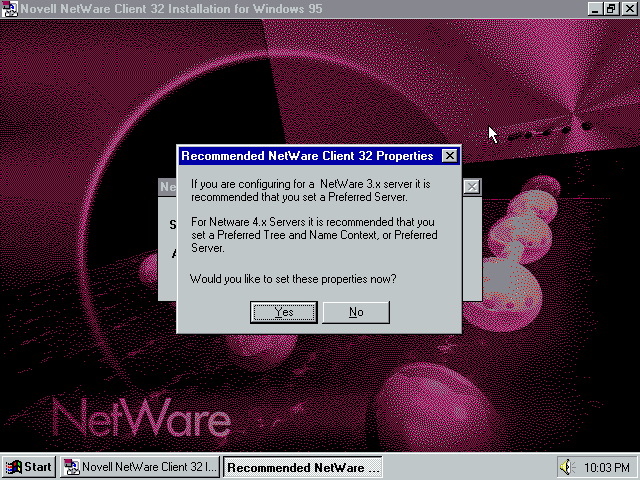Click the 'Would you like to set these properties now?' text
Screen dimensions: 640x480
tap(293, 279)
